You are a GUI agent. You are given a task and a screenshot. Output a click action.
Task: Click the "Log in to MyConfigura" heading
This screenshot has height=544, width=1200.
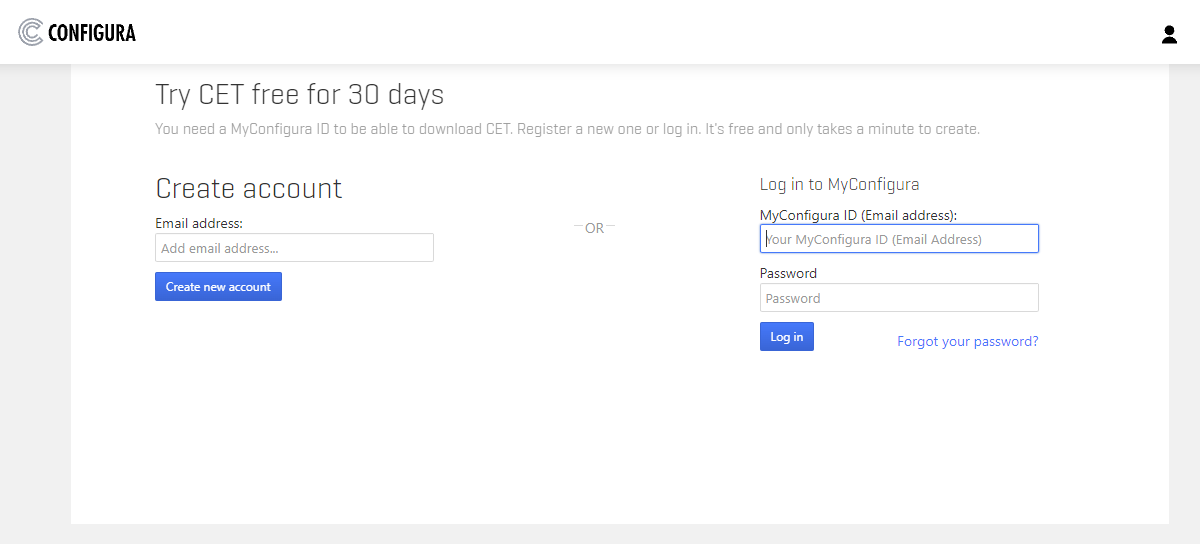point(839,184)
